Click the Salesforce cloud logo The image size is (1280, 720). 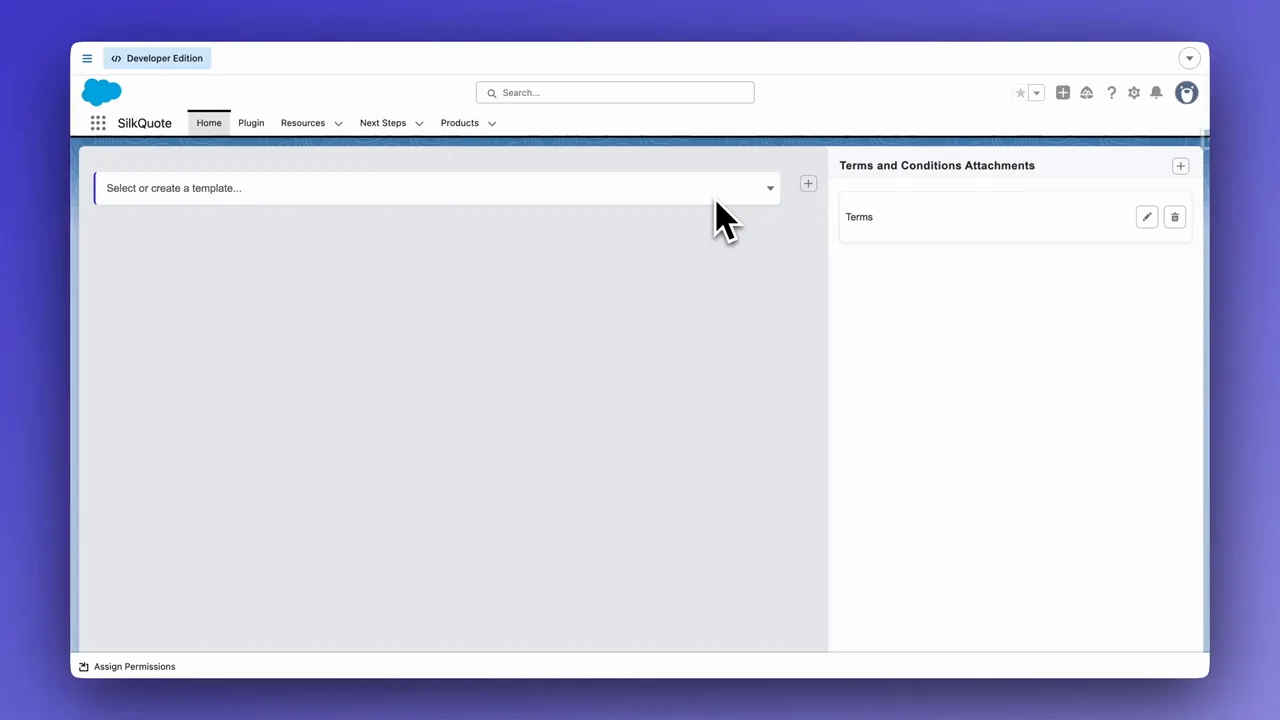point(101,92)
